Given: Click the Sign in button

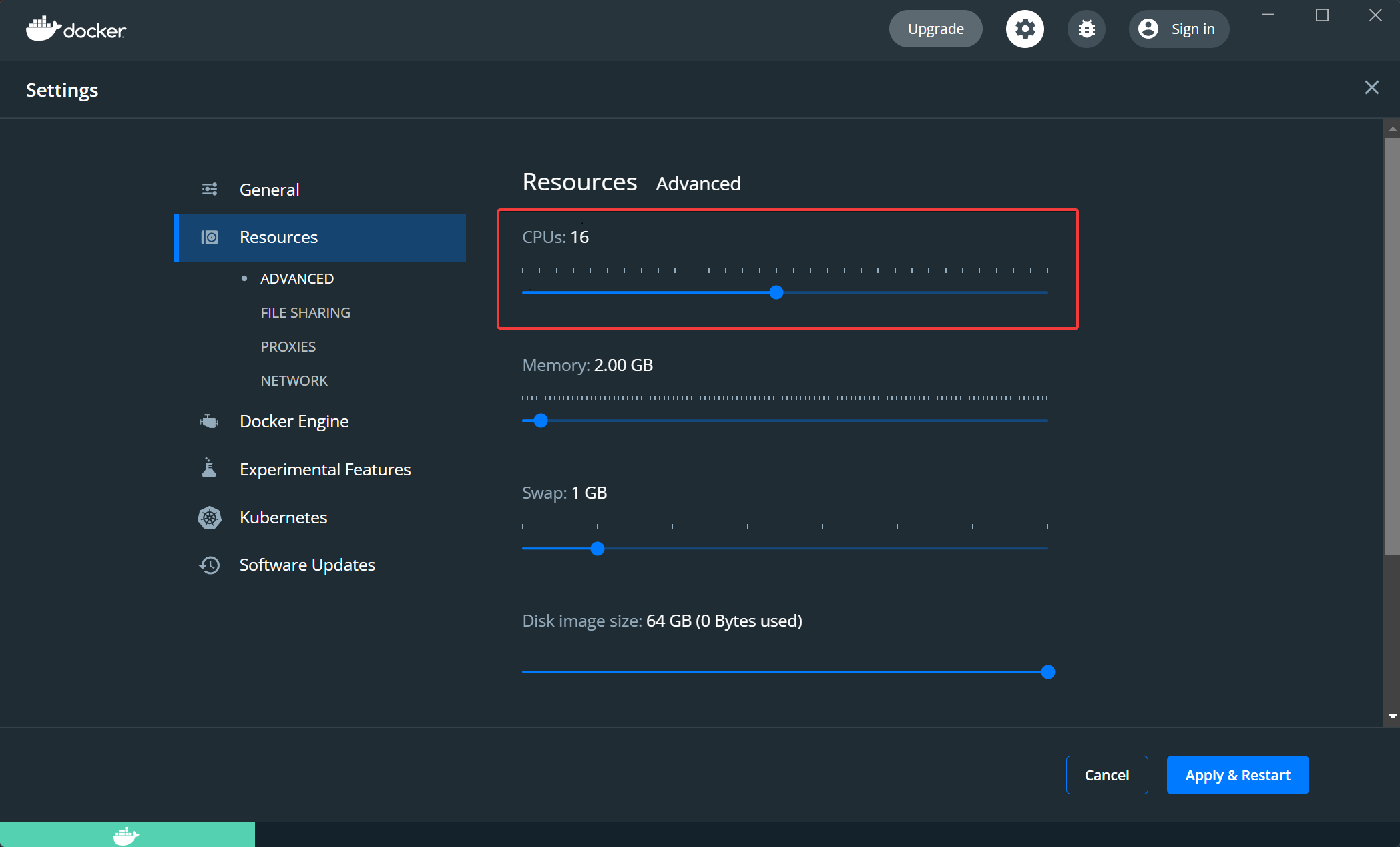Looking at the screenshot, I should pos(1179,29).
